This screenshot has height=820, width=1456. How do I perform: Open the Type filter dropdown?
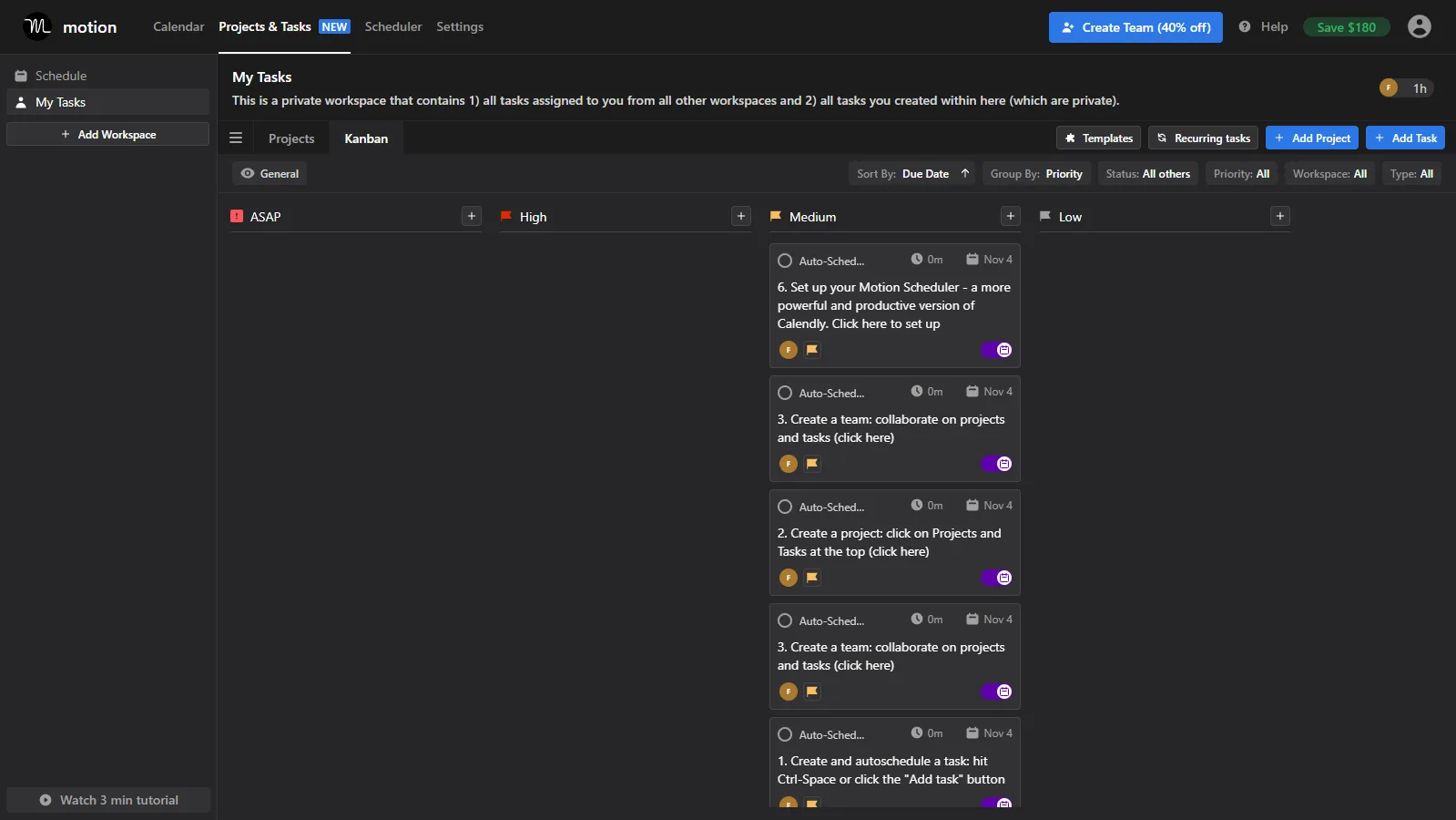coord(1411,173)
